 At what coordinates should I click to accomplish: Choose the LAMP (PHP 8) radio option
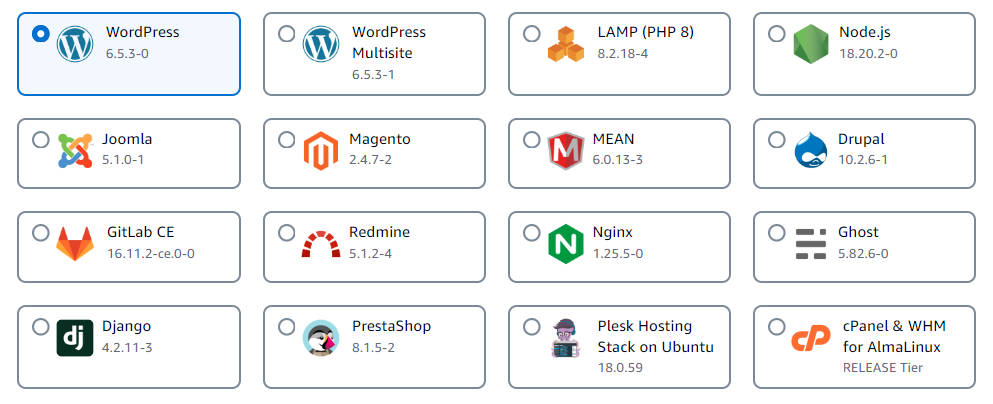pyautogui.click(x=531, y=34)
